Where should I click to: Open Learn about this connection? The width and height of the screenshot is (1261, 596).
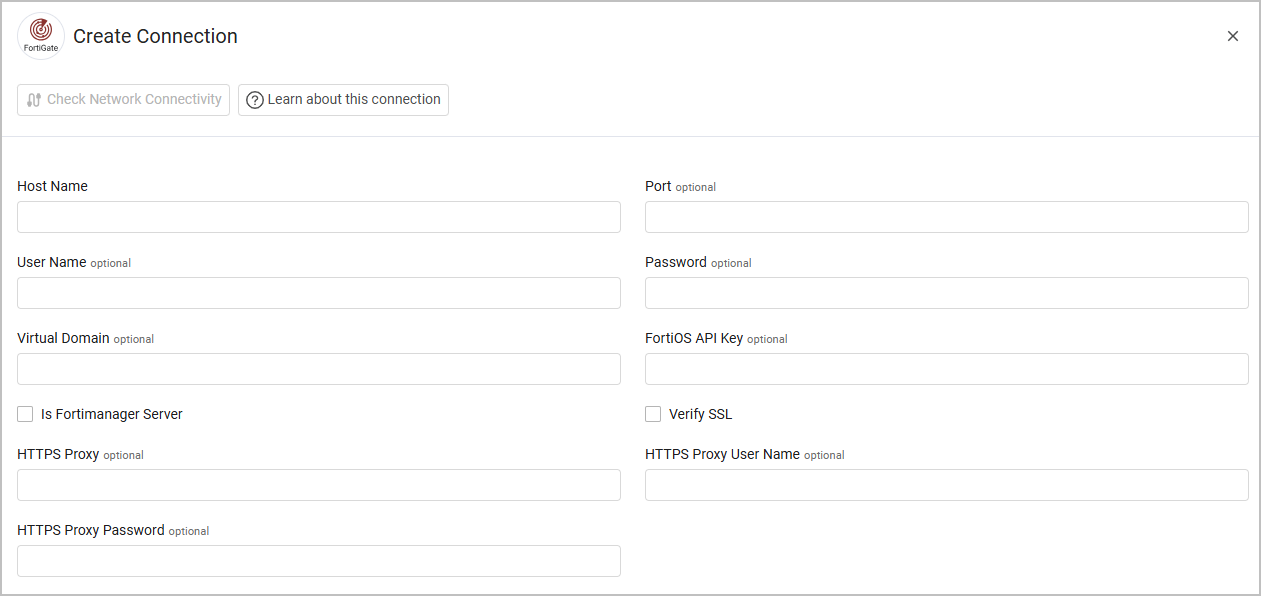343,100
